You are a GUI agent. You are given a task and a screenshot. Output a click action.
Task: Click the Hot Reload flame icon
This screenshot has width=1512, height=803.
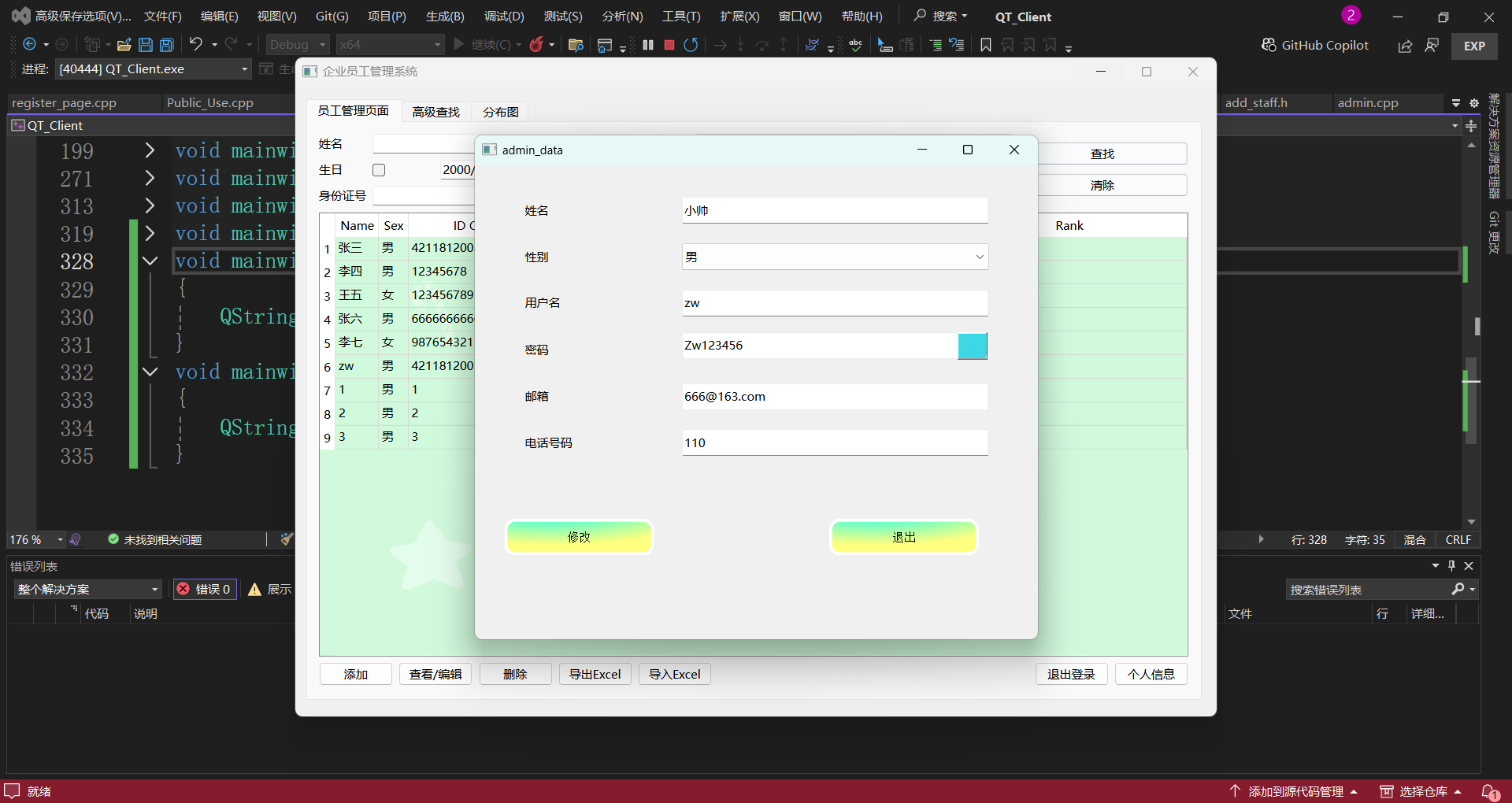536,45
